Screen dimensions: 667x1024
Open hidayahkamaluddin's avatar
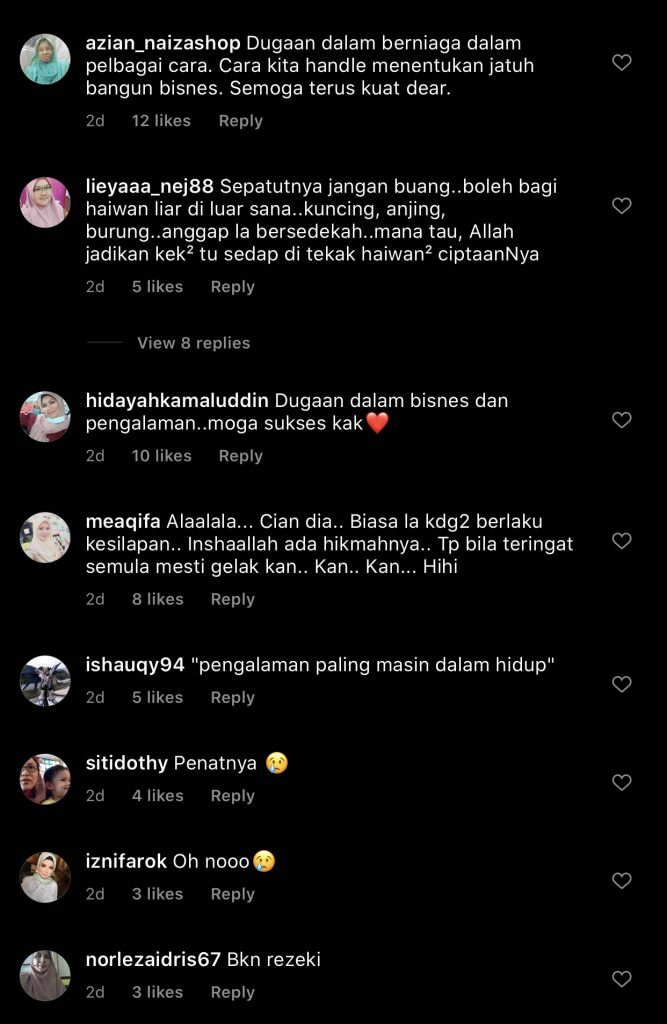click(x=45, y=417)
